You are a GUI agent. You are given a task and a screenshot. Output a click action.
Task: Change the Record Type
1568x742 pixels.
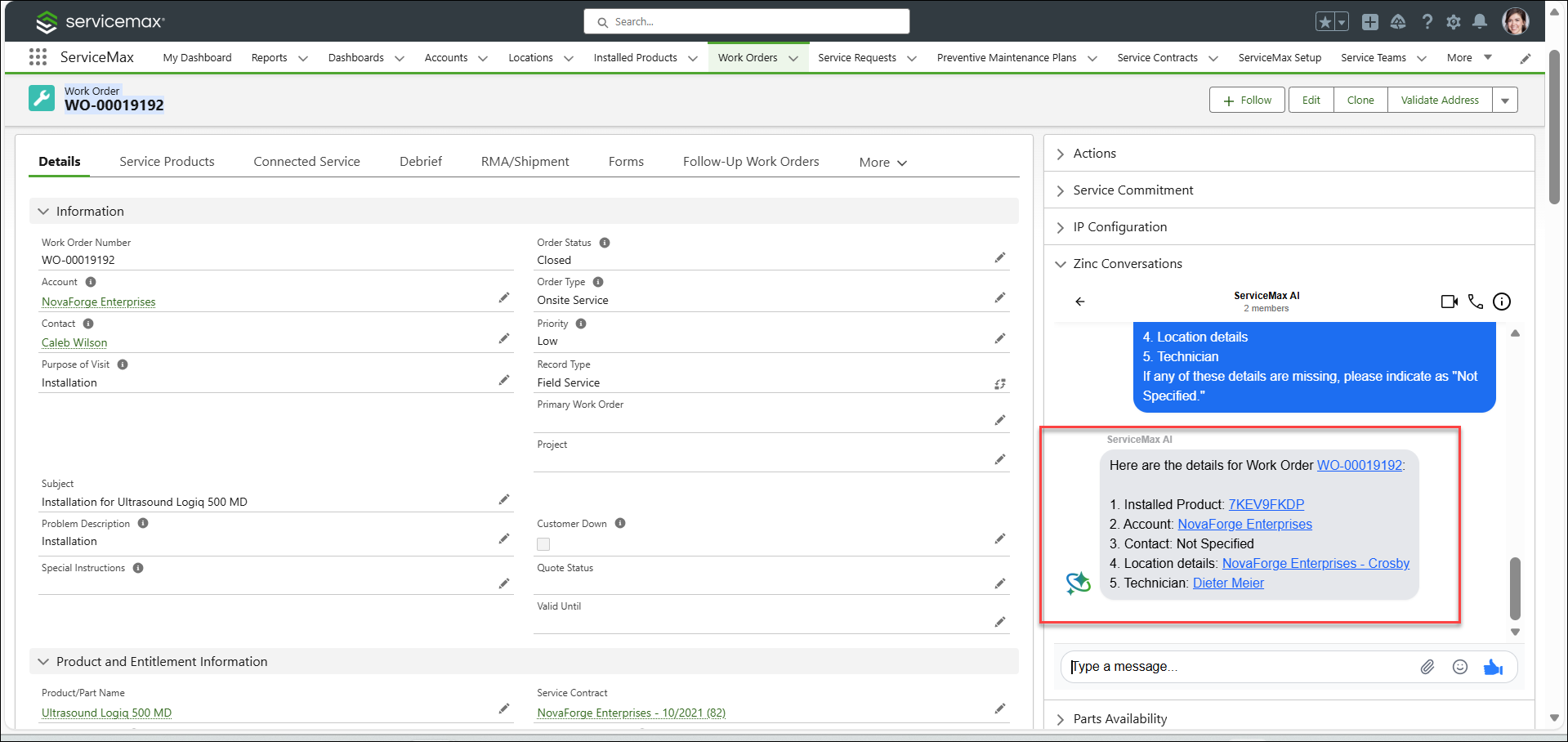pyautogui.click(x=1000, y=384)
